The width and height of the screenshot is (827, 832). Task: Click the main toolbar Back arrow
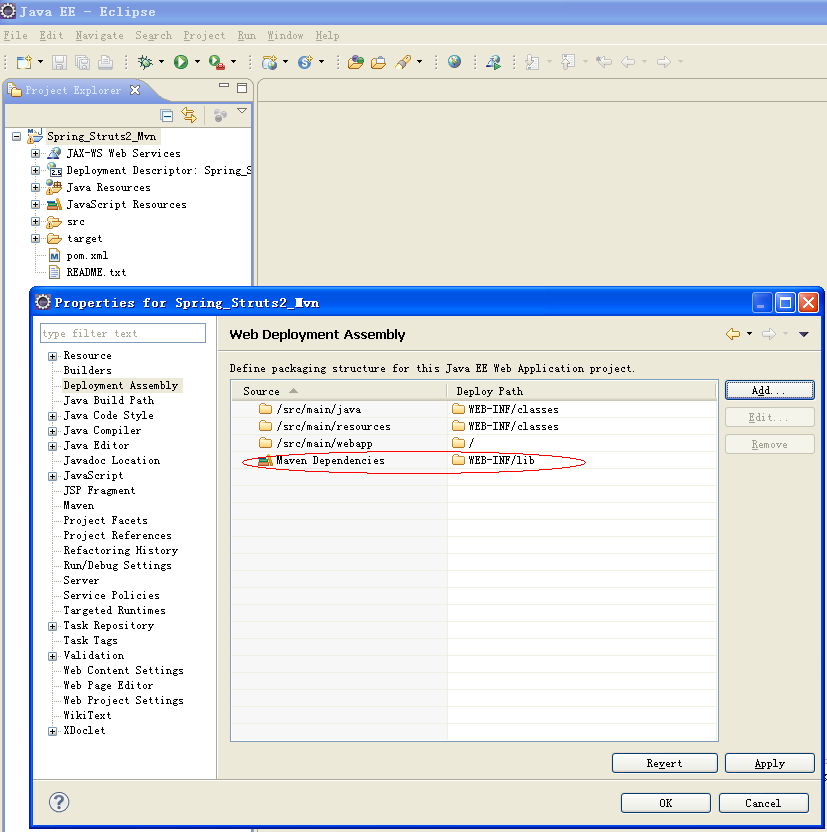click(x=628, y=62)
